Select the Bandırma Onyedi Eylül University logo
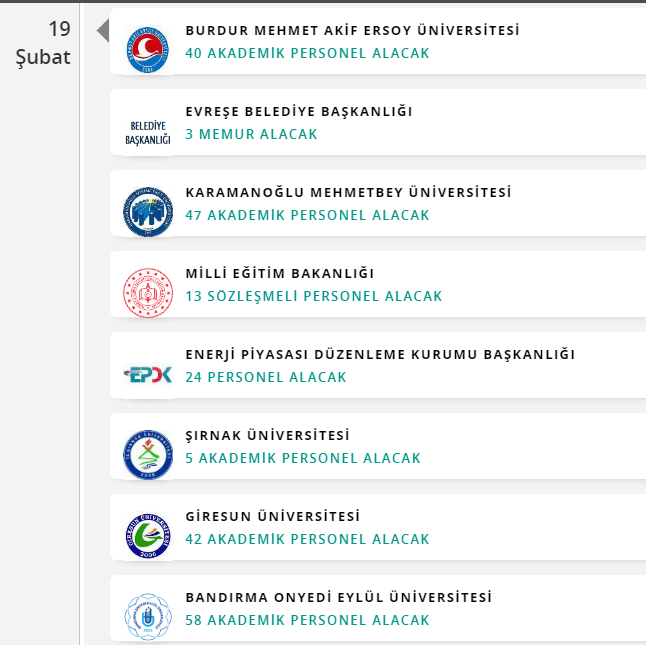This screenshot has width=646, height=645. point(148,617)
